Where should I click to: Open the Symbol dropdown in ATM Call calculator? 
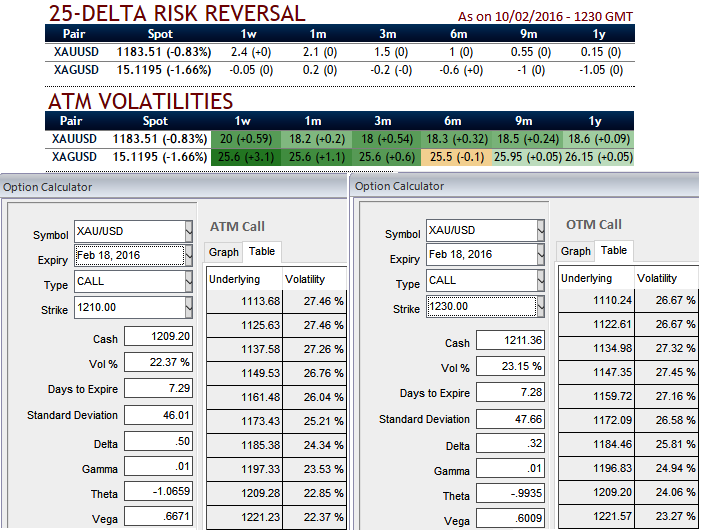point(189,231)
